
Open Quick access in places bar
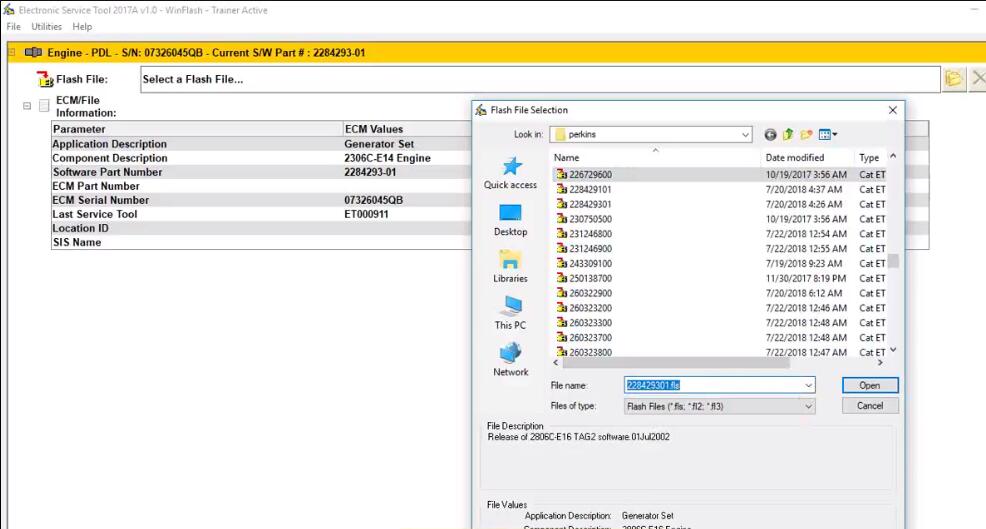(511, 173)
